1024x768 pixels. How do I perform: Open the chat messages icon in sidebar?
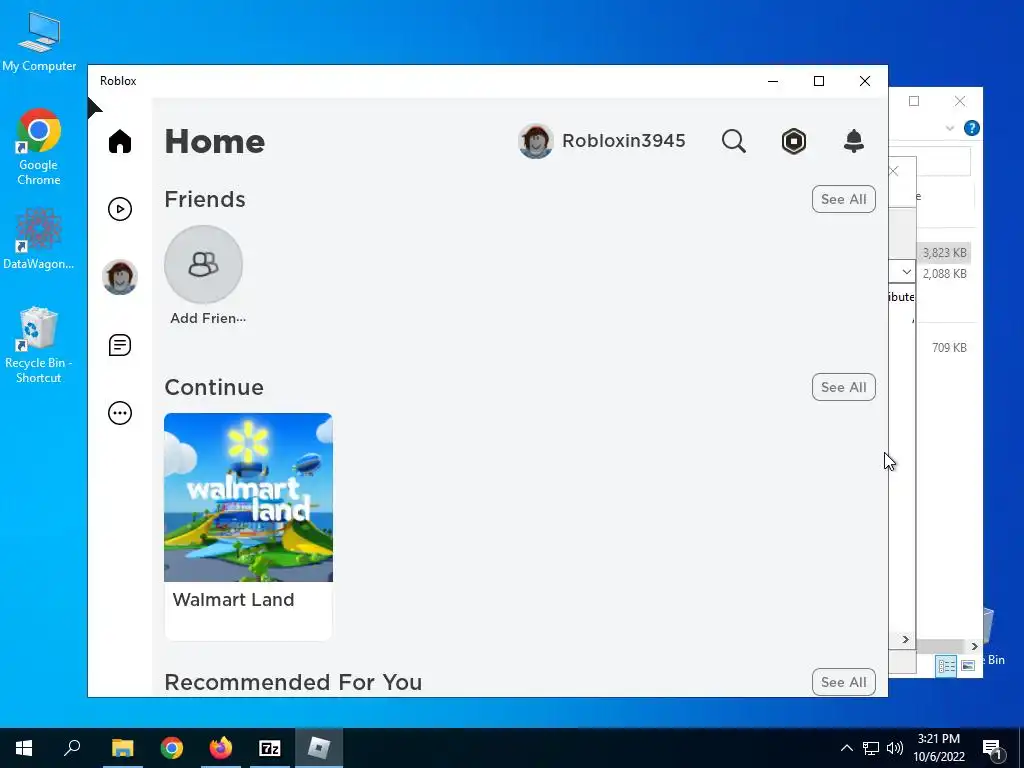click(x=120, y=345)
